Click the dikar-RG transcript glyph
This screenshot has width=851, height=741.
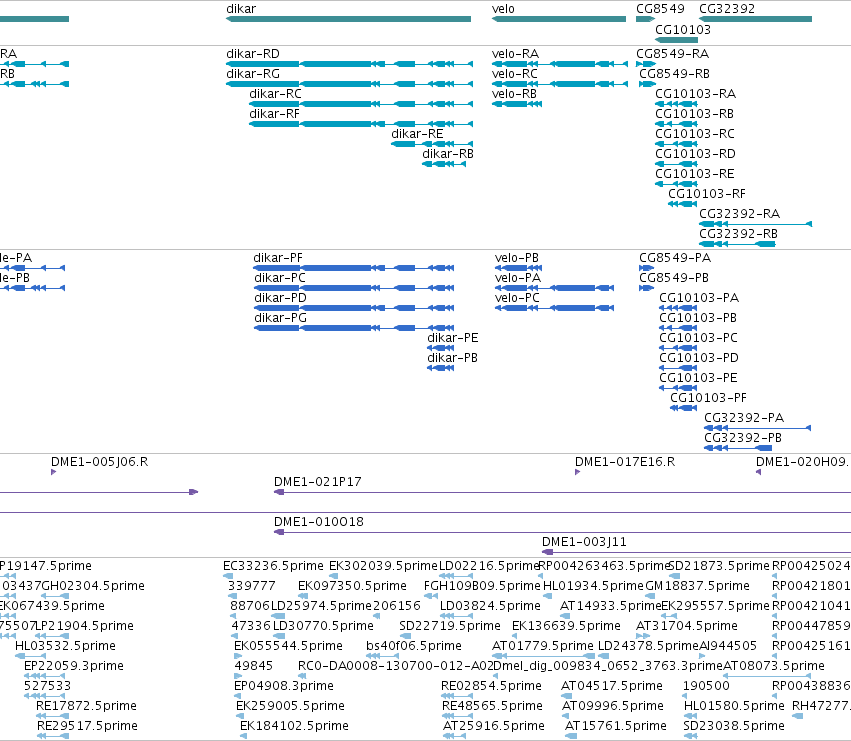350,84
